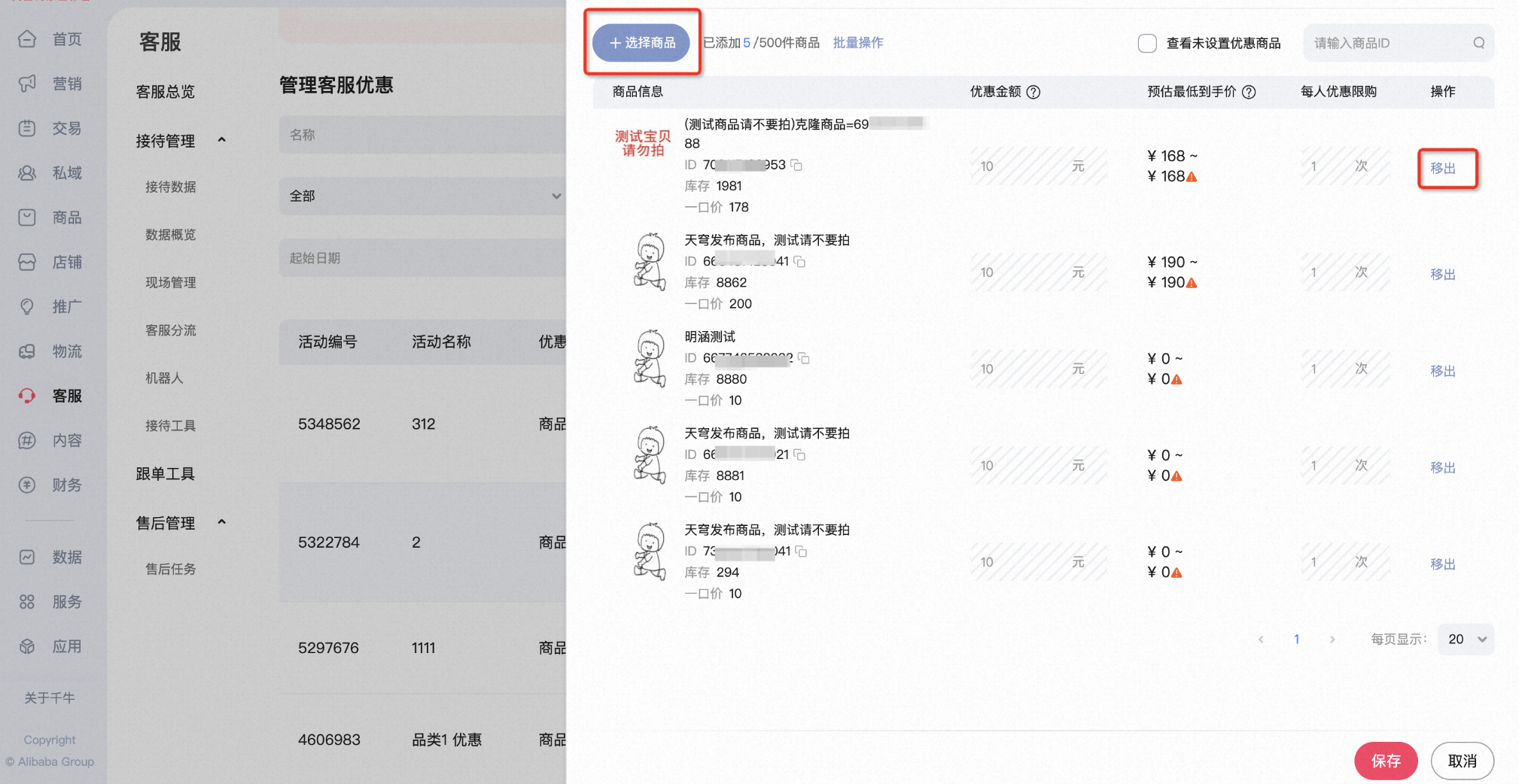Open the 全部 dropdown filter
Image resolution: width=1519 pixels, height=784 pixels.
point(422,196)
